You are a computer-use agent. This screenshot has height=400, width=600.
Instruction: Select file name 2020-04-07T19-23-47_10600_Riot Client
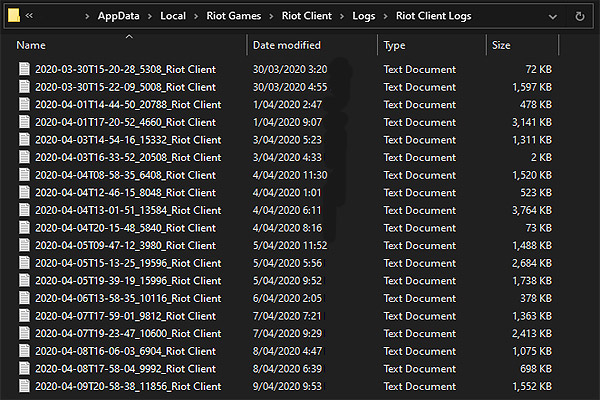[128, 333]
